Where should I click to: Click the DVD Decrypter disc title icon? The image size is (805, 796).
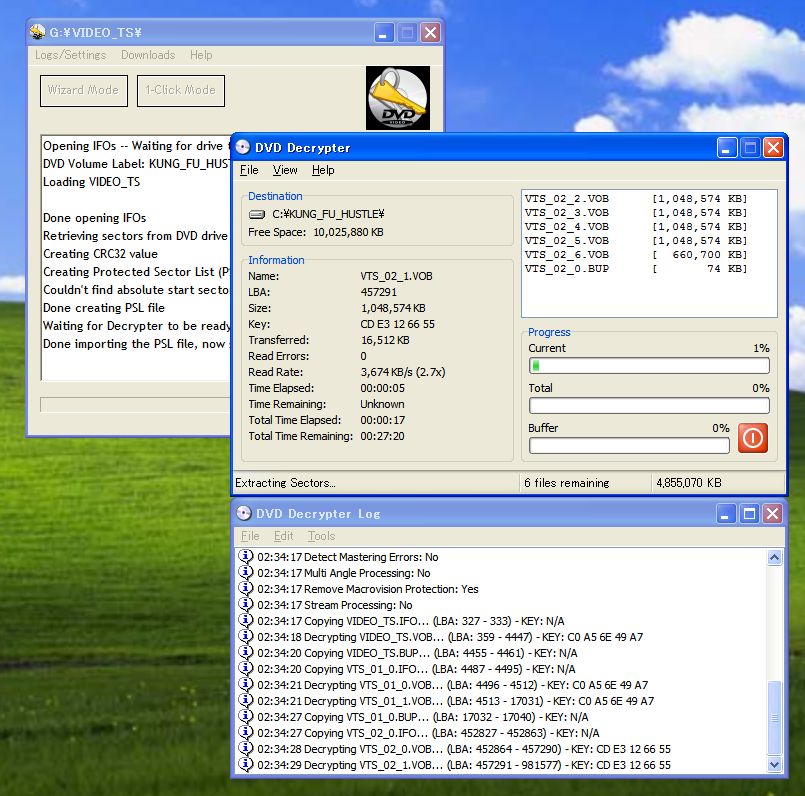point(243,147)
